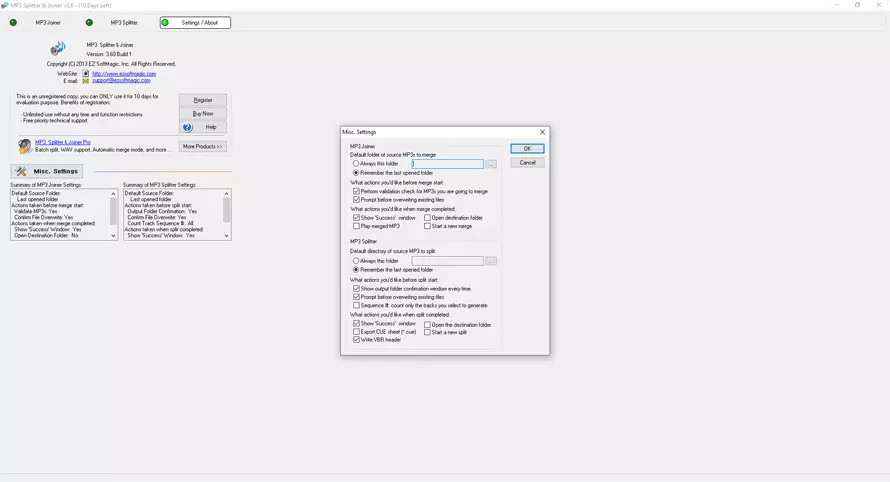Click the Joiner default folder path input
The height and width of the screenshot is (482, 890).
tap(447, 164)
